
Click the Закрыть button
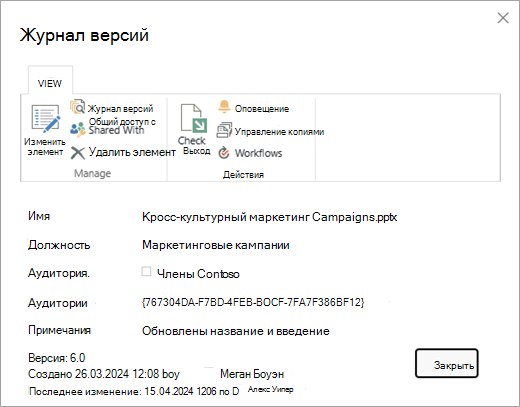coord(447,363)
